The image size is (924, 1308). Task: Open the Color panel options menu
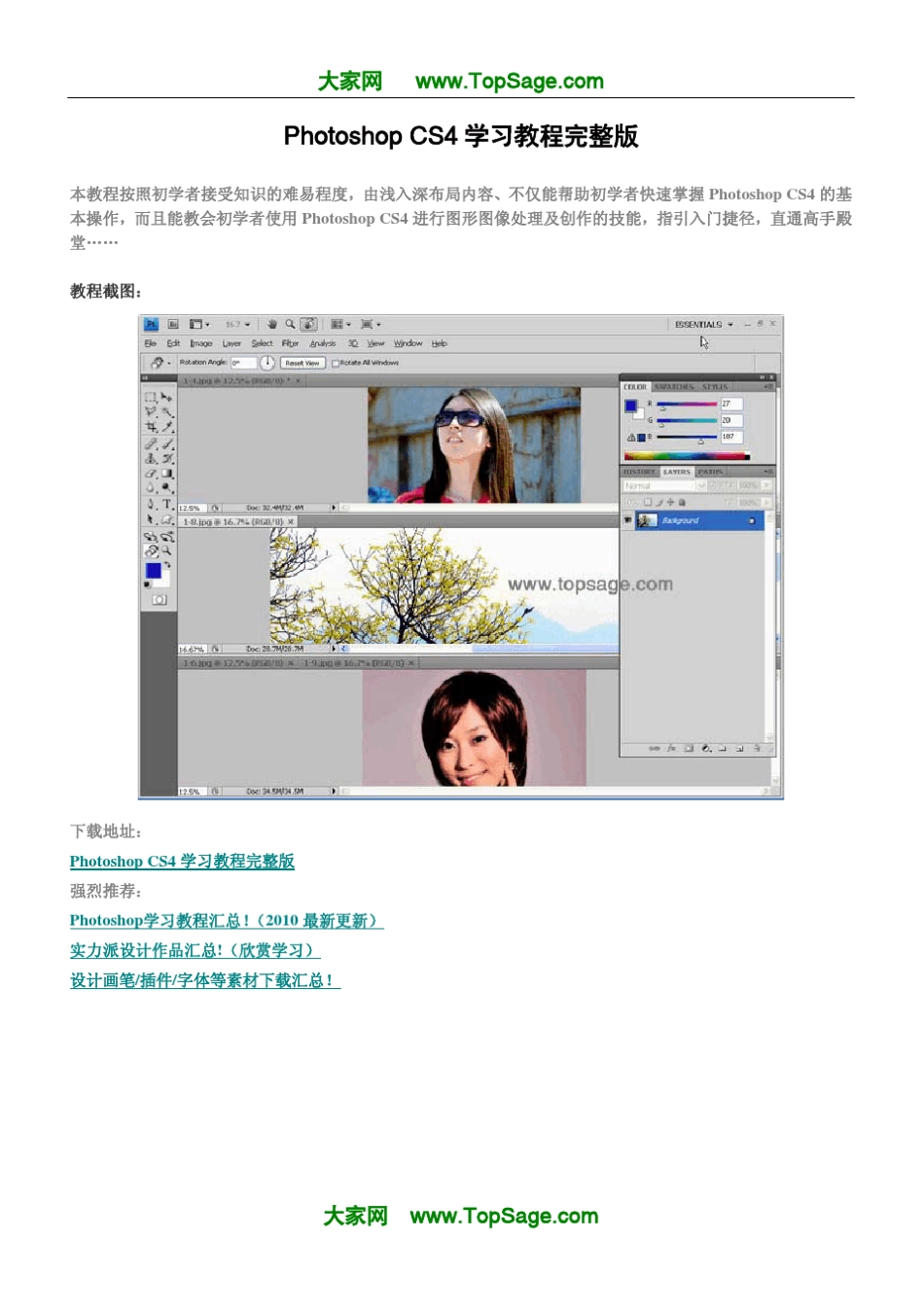coord(768,386)
